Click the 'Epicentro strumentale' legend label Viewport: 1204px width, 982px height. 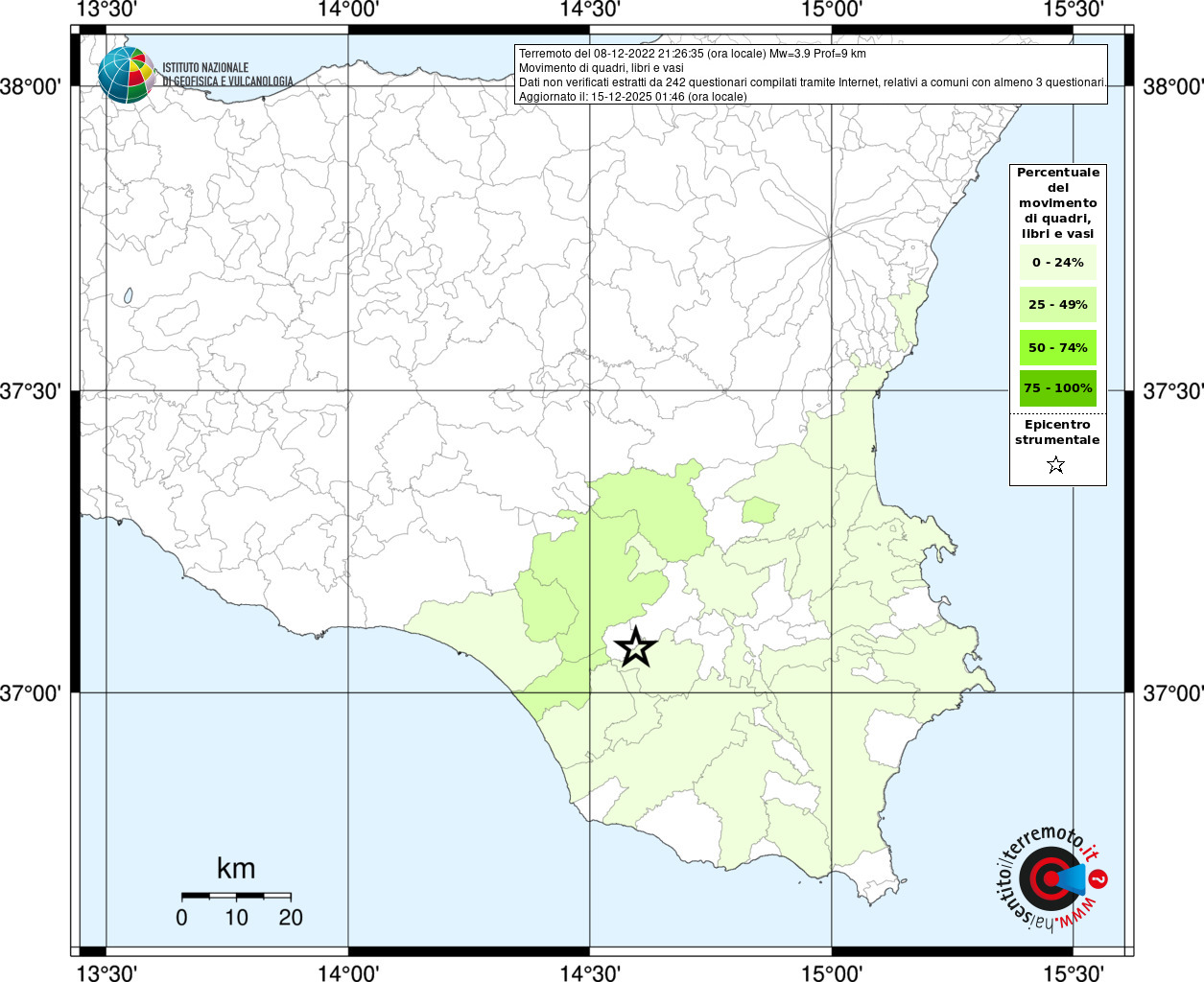click(1057, 433)
